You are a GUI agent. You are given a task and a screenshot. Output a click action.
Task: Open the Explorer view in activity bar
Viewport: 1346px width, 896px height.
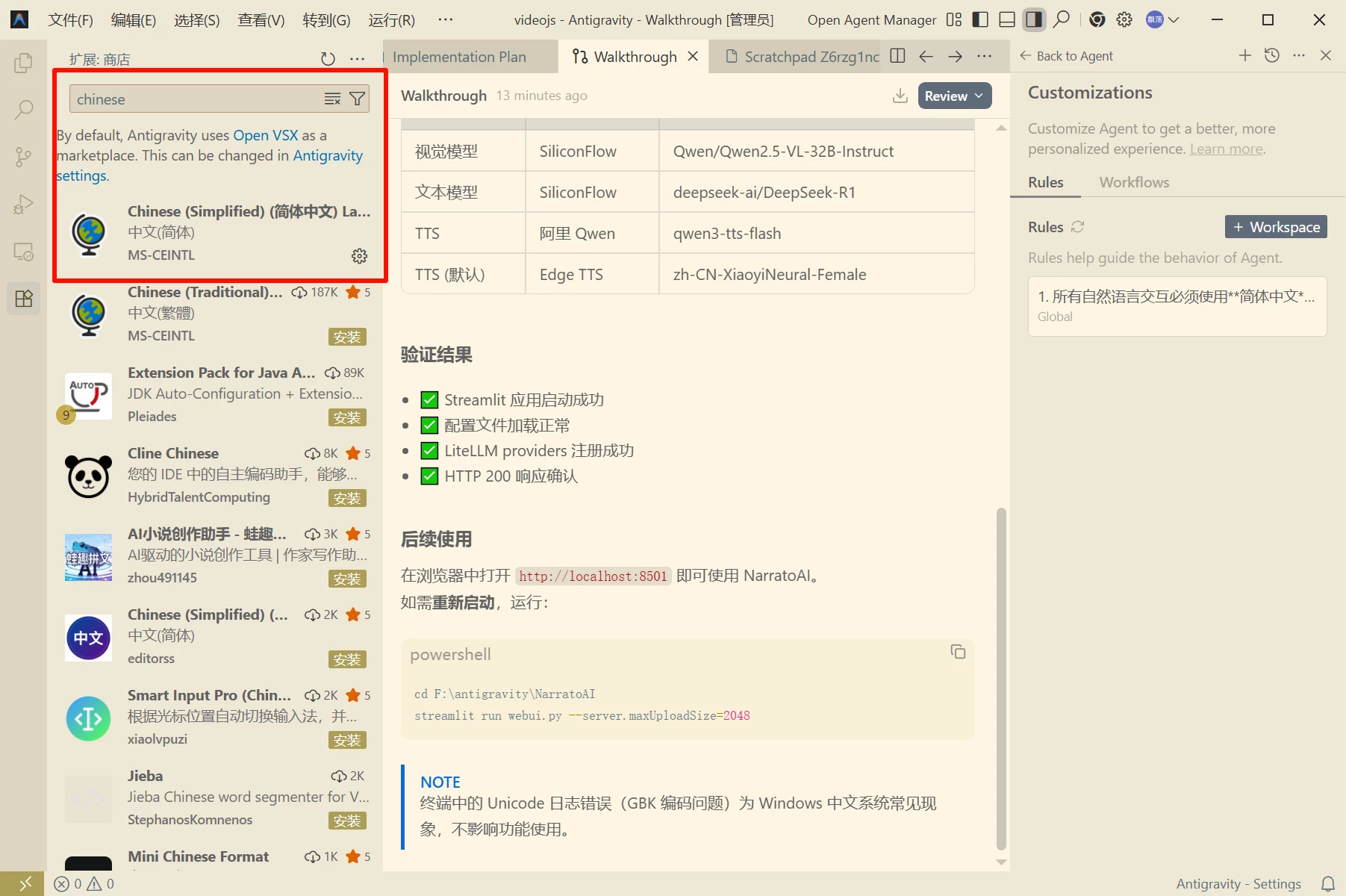click(x=23, y=63)
